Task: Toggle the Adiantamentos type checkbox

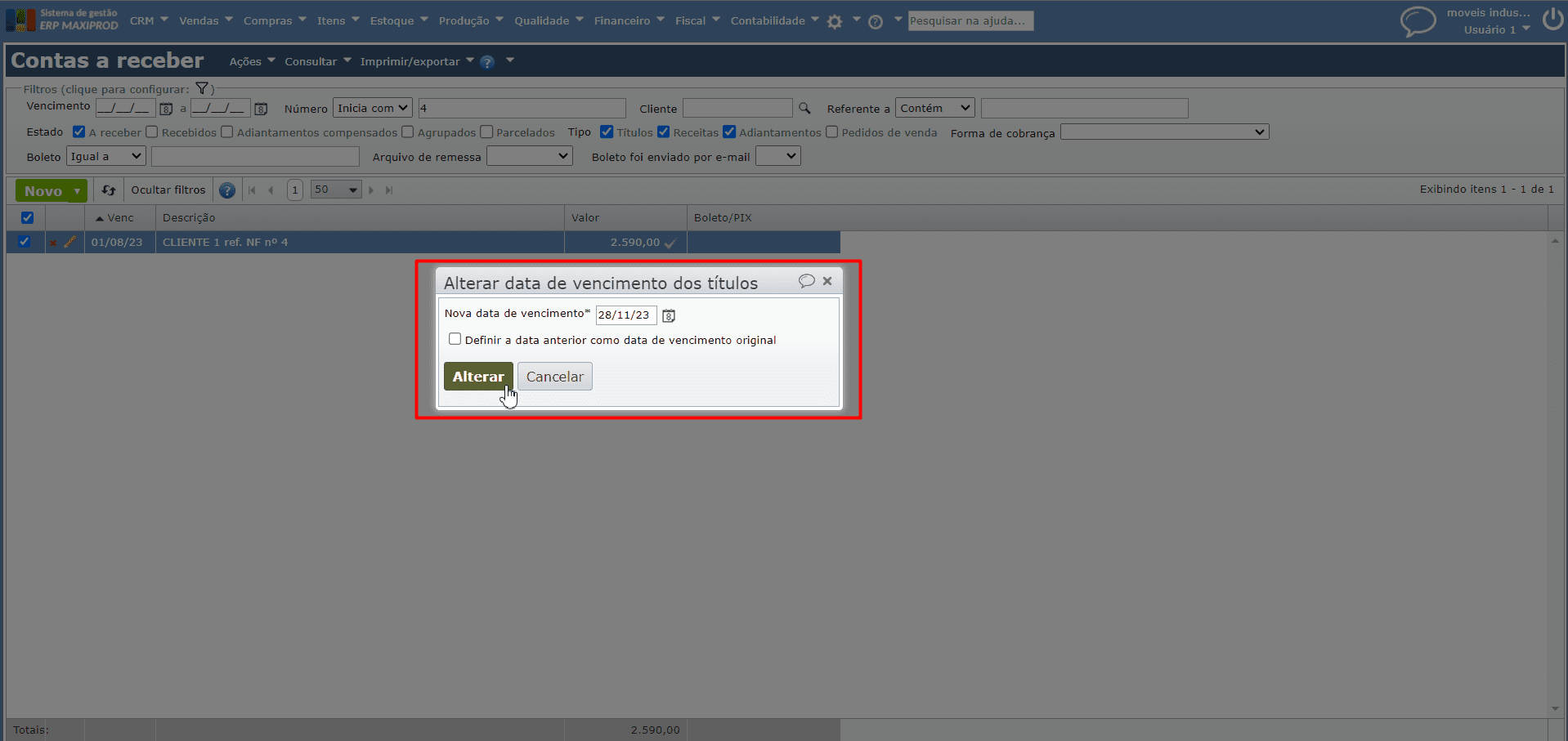Action: click(x=729, y=132)
